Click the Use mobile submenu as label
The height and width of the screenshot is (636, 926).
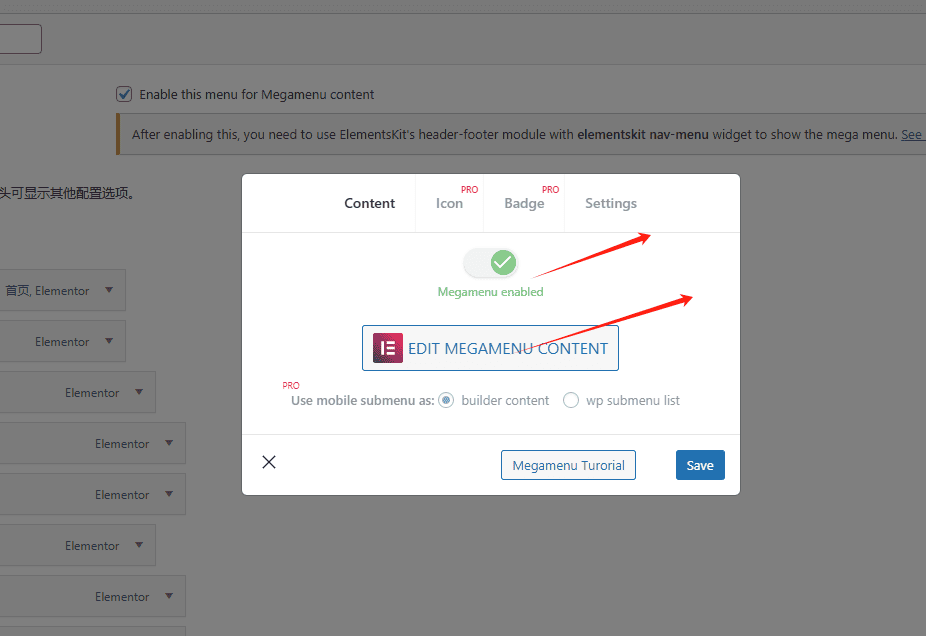[x=363, y=400]
